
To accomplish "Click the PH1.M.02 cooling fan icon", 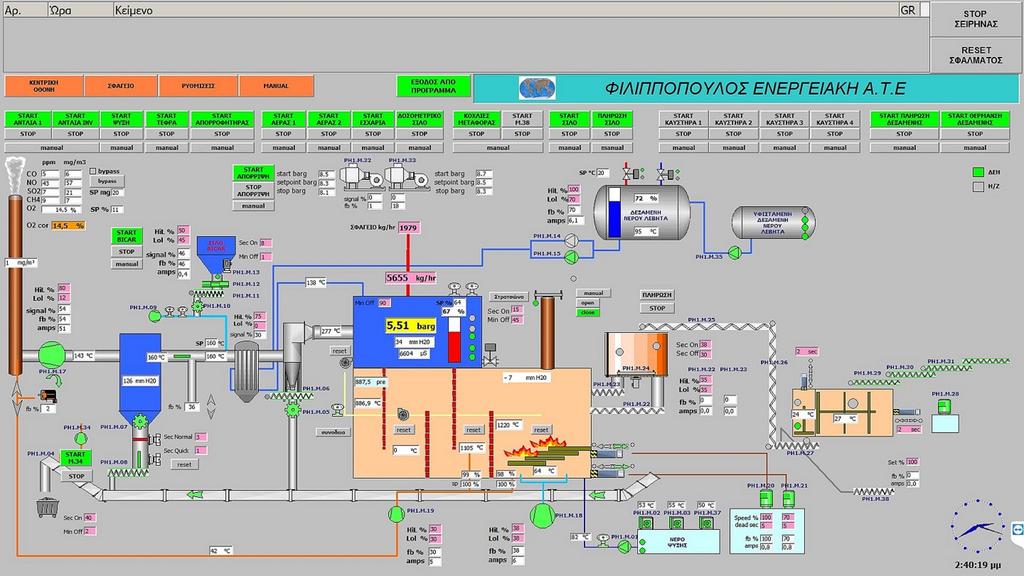I will [x=646, y=522].
